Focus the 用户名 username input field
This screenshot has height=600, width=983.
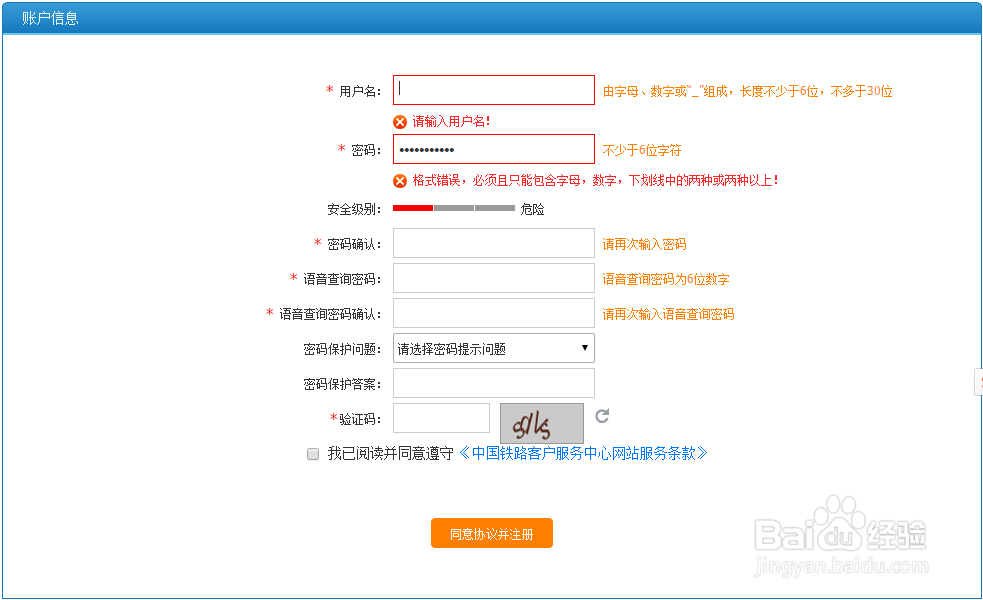493,90
